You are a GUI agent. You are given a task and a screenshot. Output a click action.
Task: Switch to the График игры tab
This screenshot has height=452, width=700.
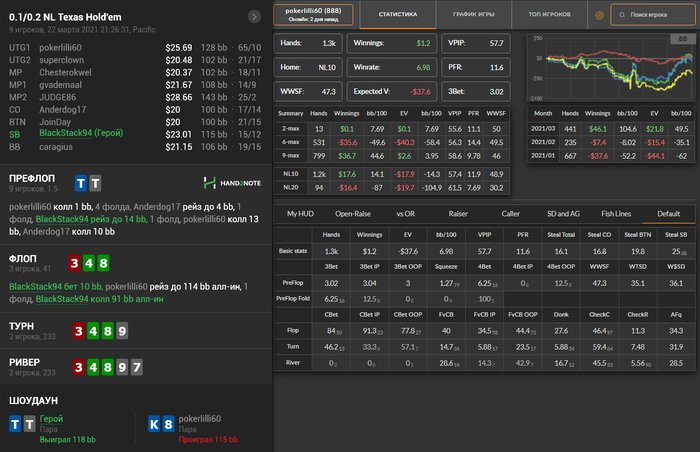coord(475,16)
